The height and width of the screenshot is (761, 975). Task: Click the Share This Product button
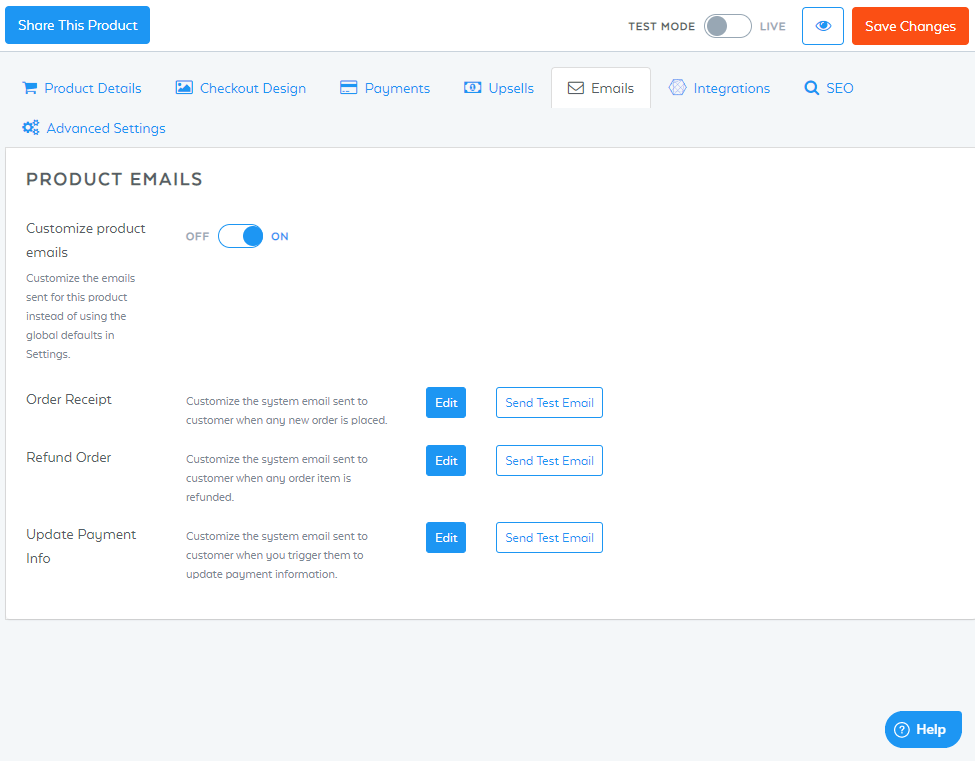pos(78,25)
